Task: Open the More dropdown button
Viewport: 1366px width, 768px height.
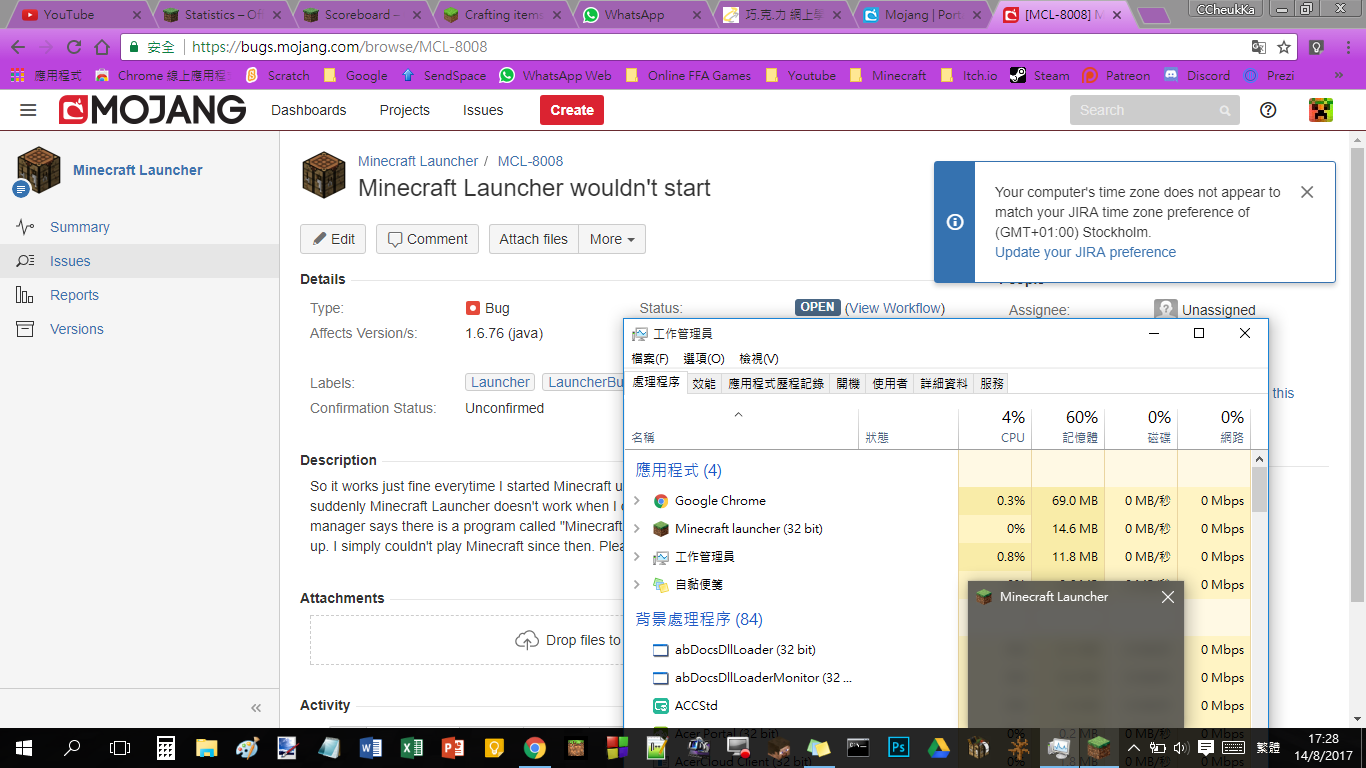Action: [x=612, y=239]
